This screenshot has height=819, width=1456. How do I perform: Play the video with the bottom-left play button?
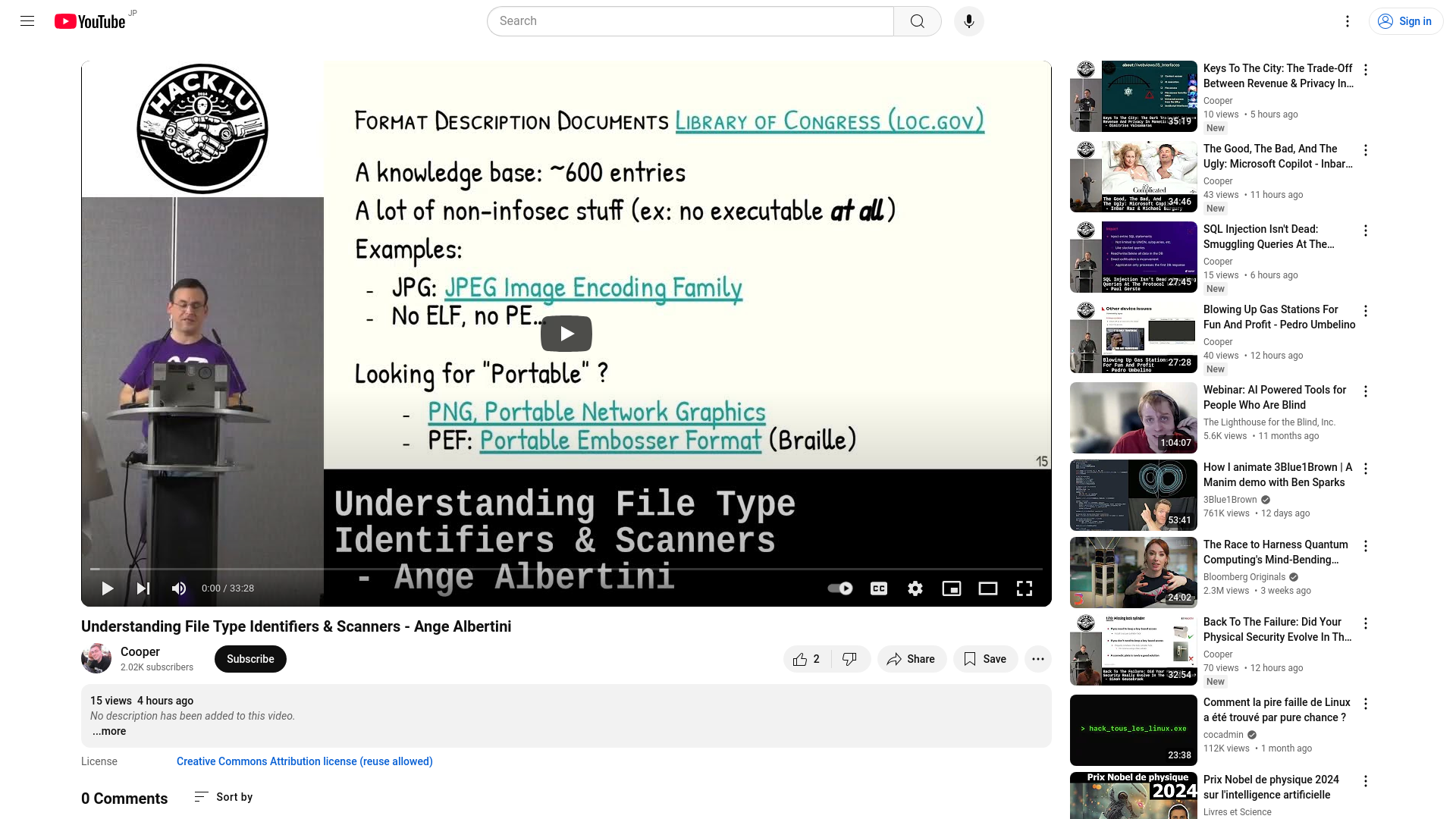(108, 588)
